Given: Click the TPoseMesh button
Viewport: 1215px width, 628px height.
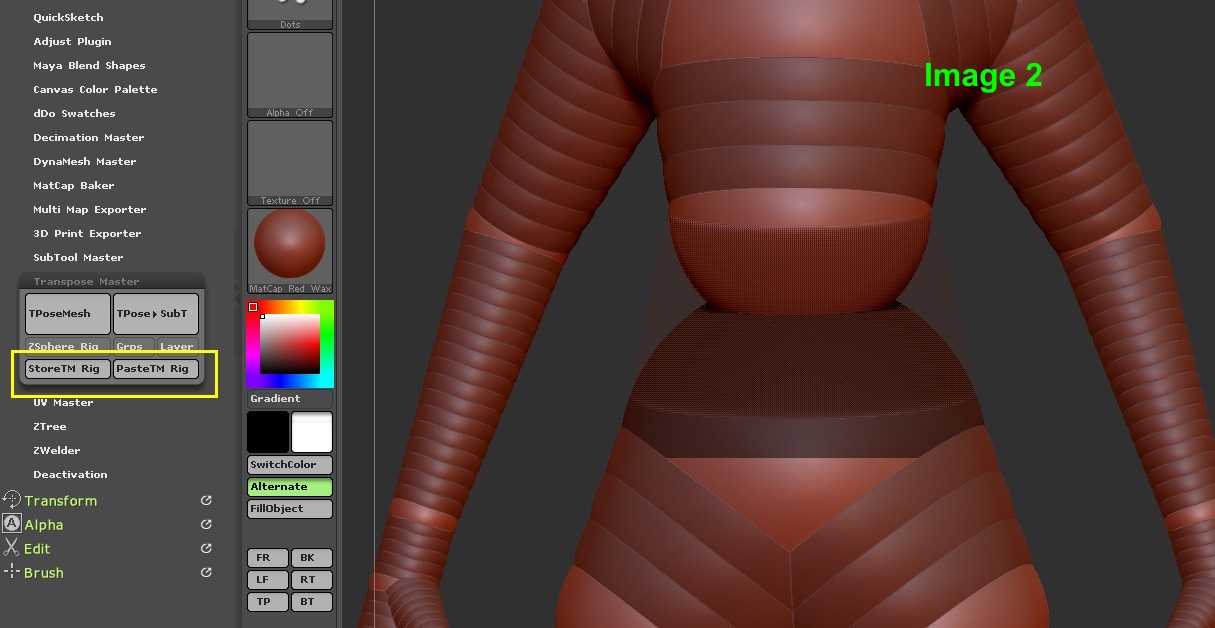Looking at the screenshot, I should point(67,313).
